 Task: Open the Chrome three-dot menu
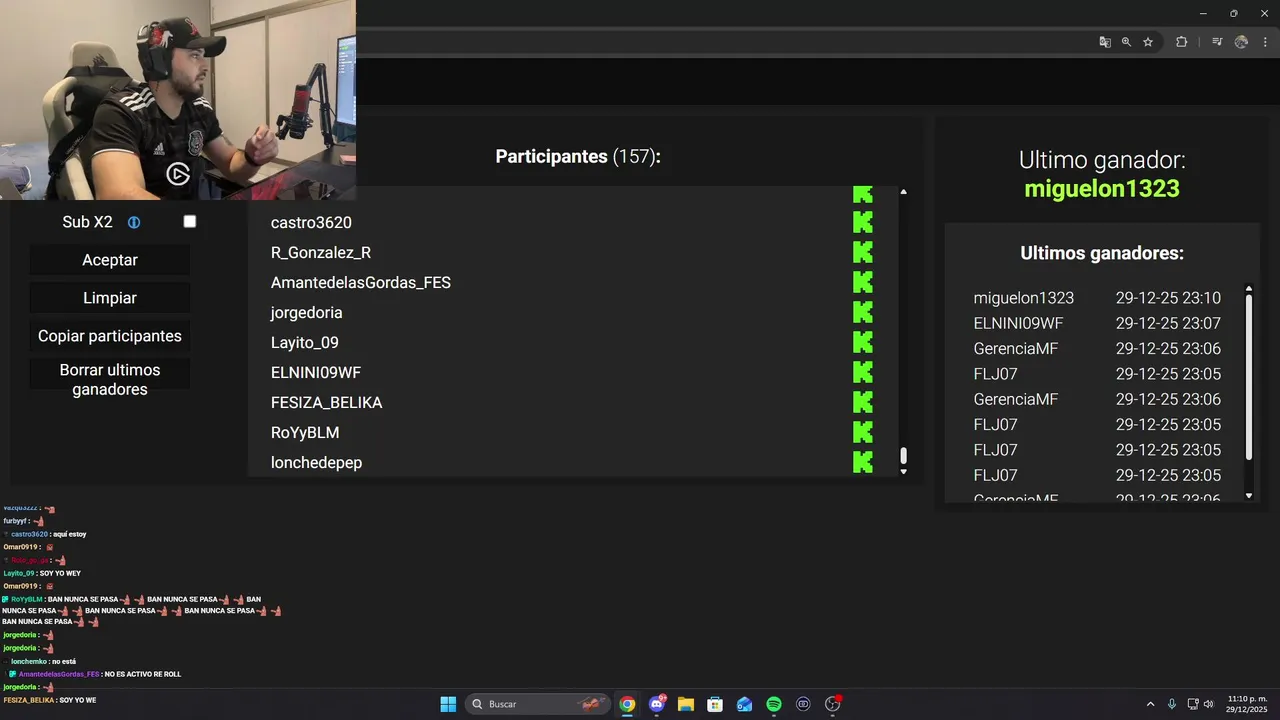1265,42
